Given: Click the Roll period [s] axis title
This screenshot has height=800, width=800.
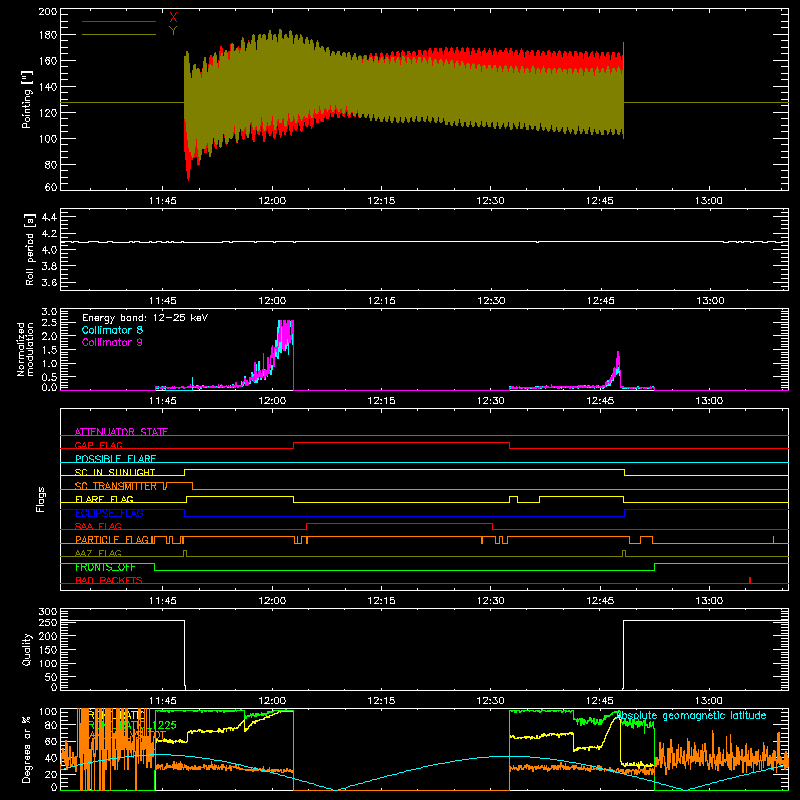Looking at the screenshot, I should point(29,249).
